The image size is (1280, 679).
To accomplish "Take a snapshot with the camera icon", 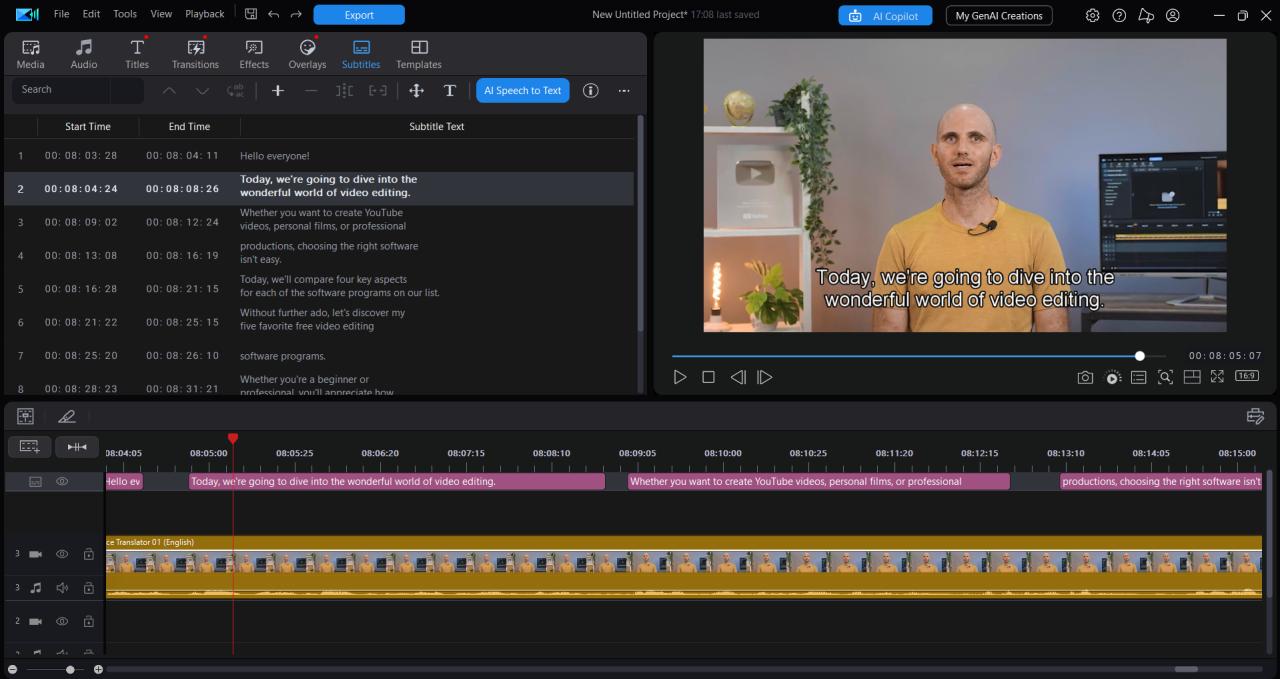I will (1085, 377).
